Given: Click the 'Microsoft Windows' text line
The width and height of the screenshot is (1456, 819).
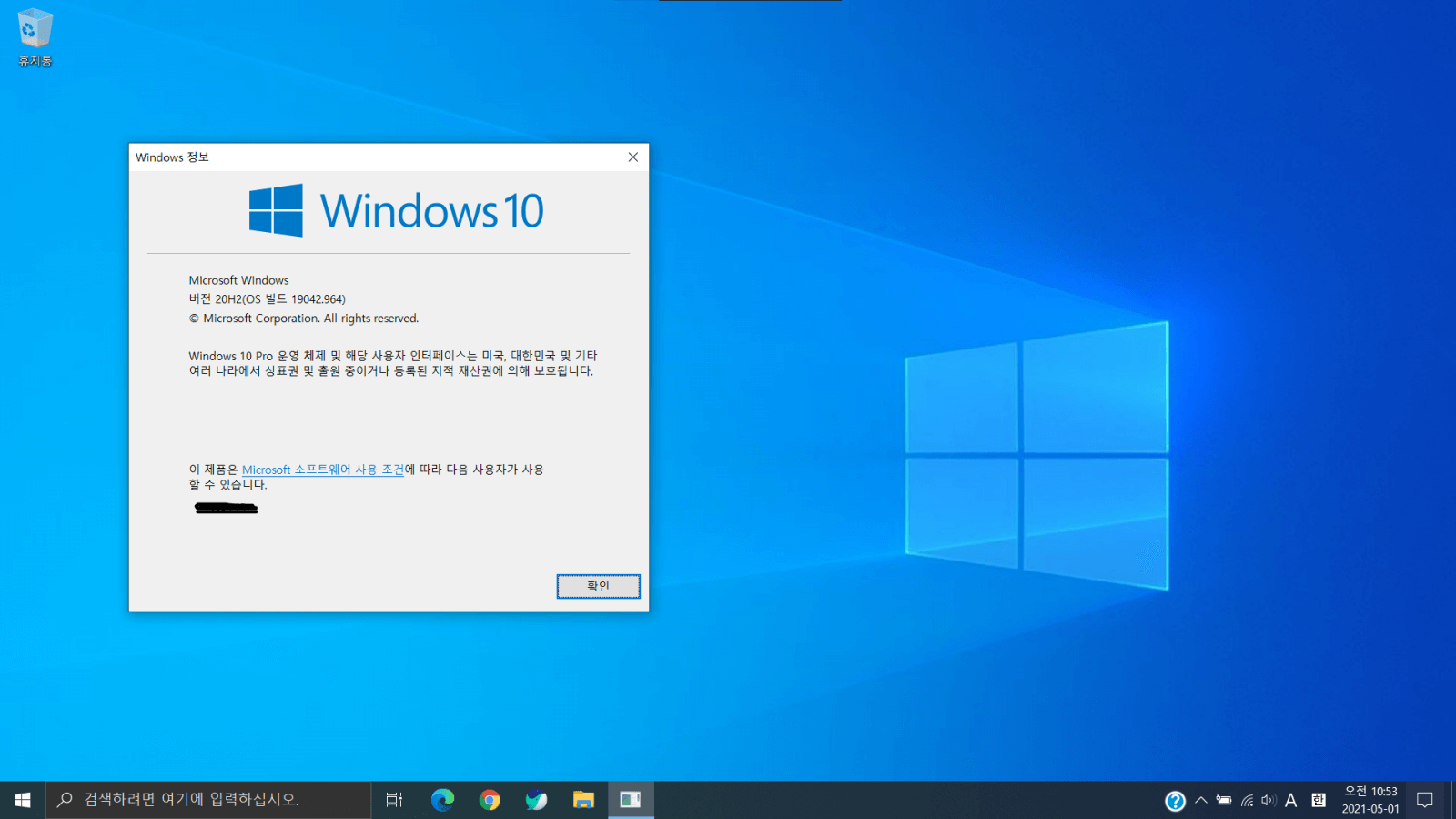Looking at the screenshot, I should tap(238, 280).
